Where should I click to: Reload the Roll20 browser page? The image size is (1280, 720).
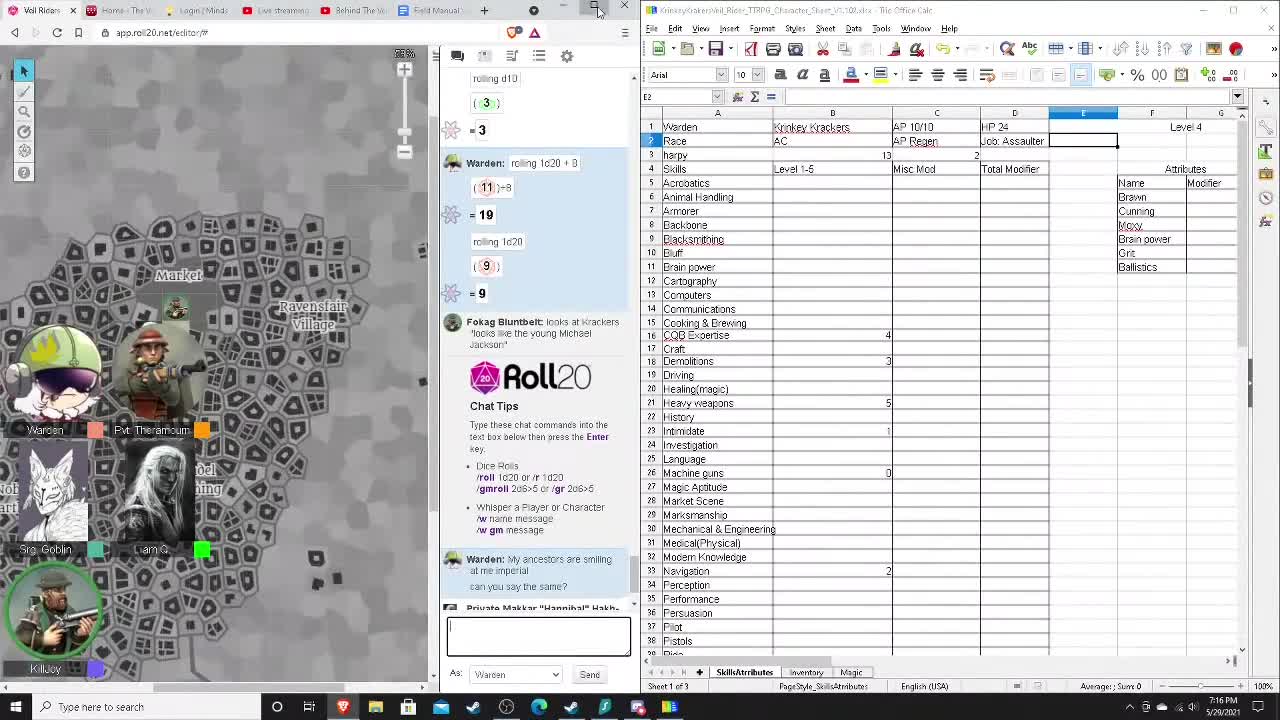[57, 32]
